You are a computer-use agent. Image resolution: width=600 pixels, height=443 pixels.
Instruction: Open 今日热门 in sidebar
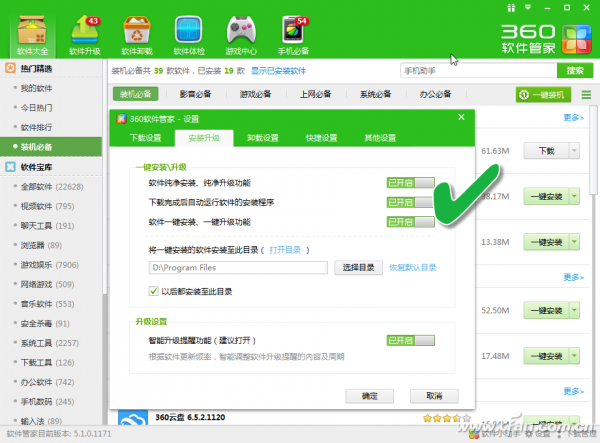tap(36, 107)
